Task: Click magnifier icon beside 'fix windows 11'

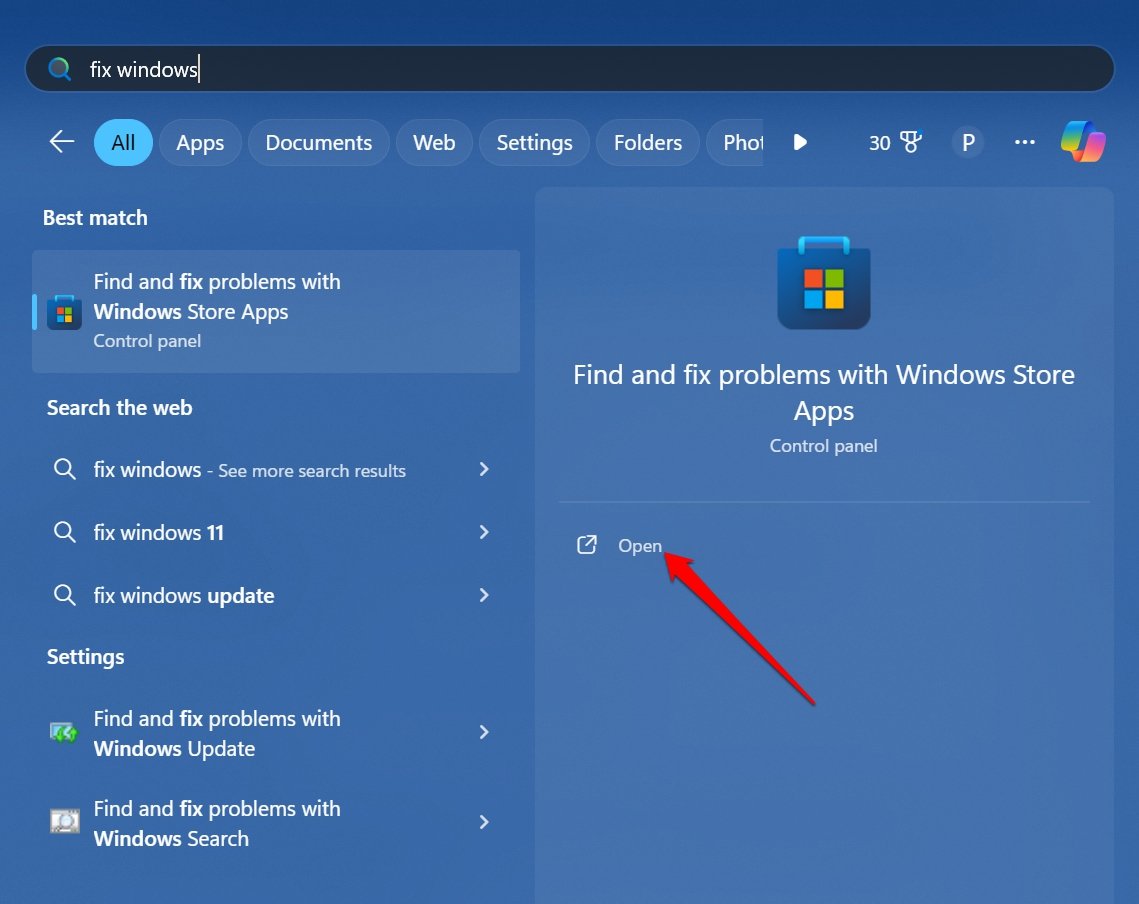Action: (65, 532)
